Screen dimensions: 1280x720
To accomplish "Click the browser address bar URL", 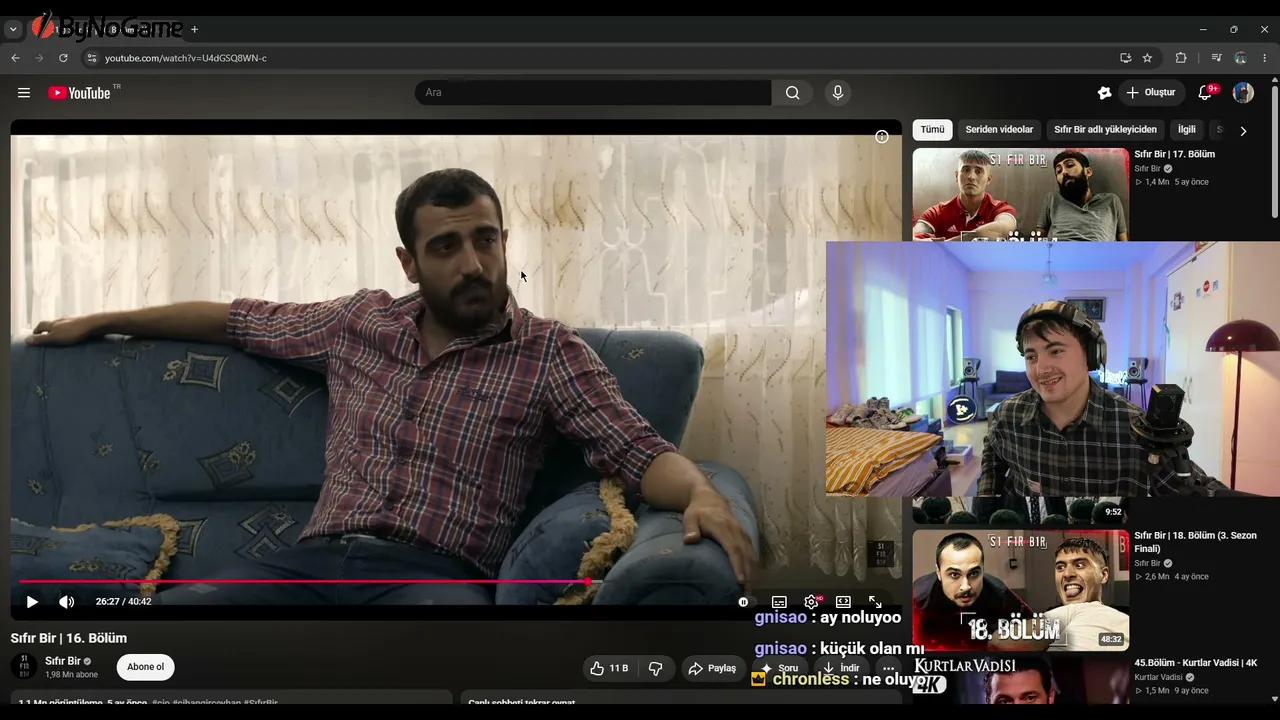I will point(186,58).
